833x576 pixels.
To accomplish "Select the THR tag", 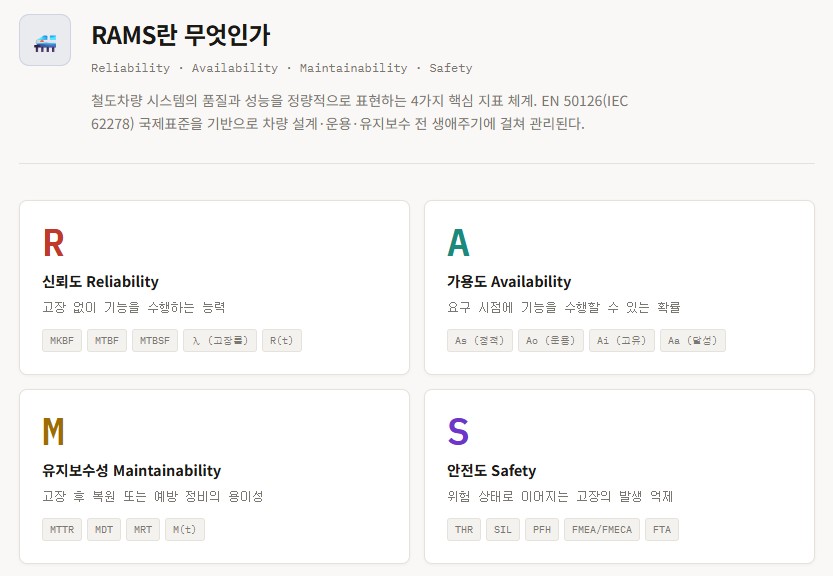I will tap(464, 530).
